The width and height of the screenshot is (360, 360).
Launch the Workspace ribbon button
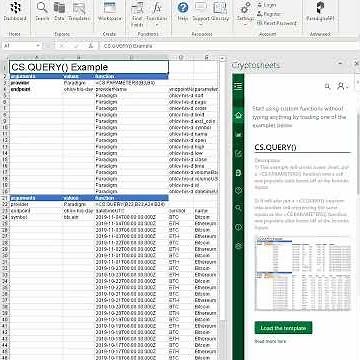(x=110, y=12)
